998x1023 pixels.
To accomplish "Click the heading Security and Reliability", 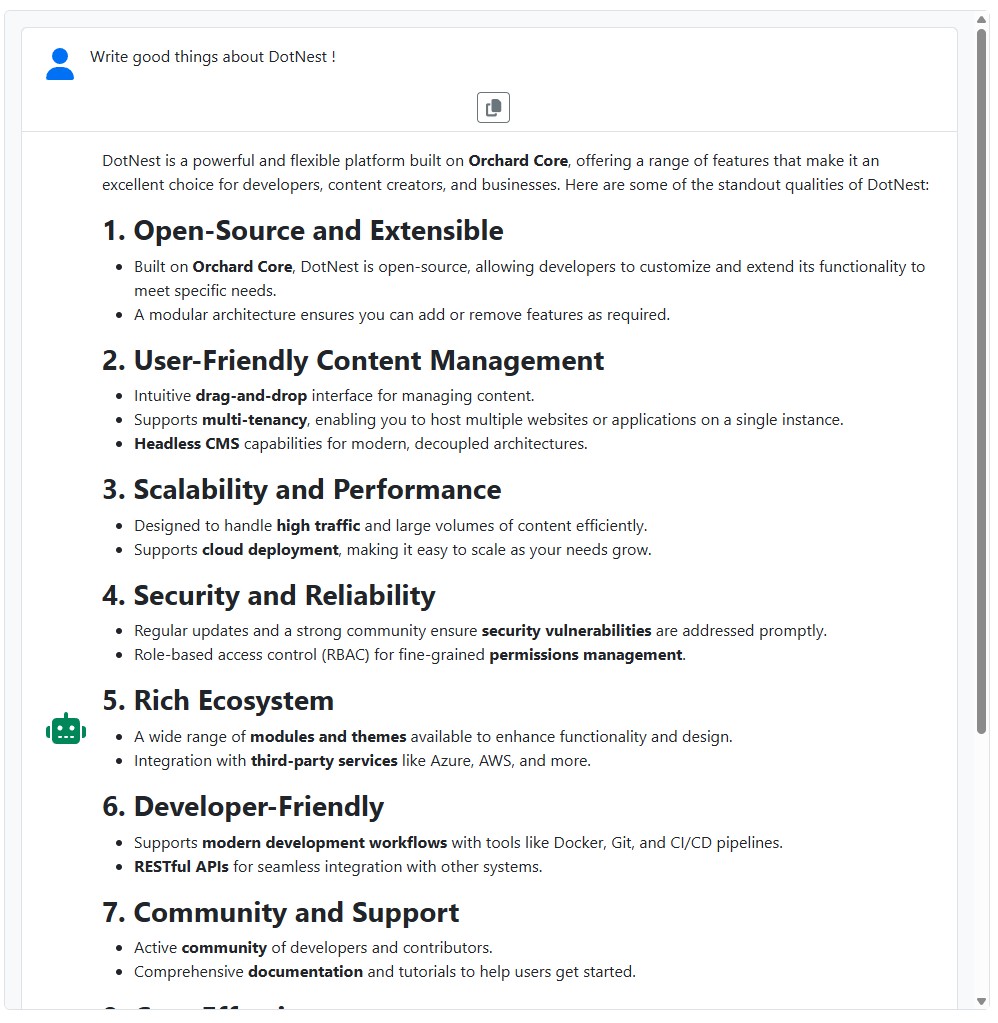I will click(268, 595).
